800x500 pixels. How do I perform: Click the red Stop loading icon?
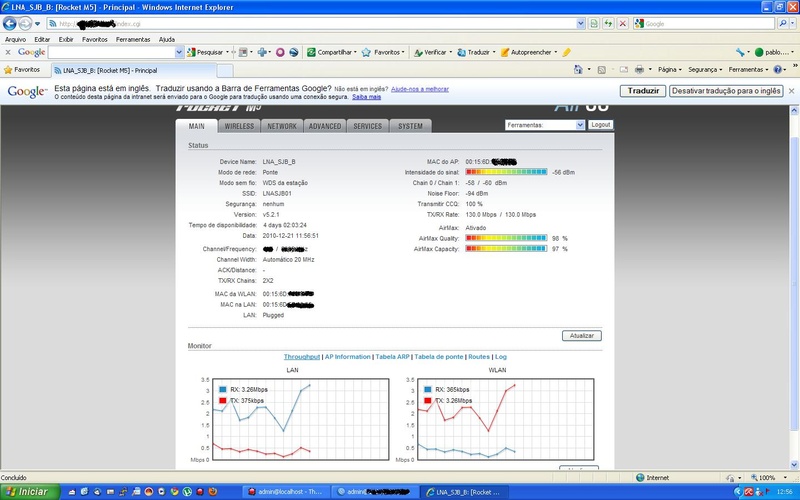(622, 23)
